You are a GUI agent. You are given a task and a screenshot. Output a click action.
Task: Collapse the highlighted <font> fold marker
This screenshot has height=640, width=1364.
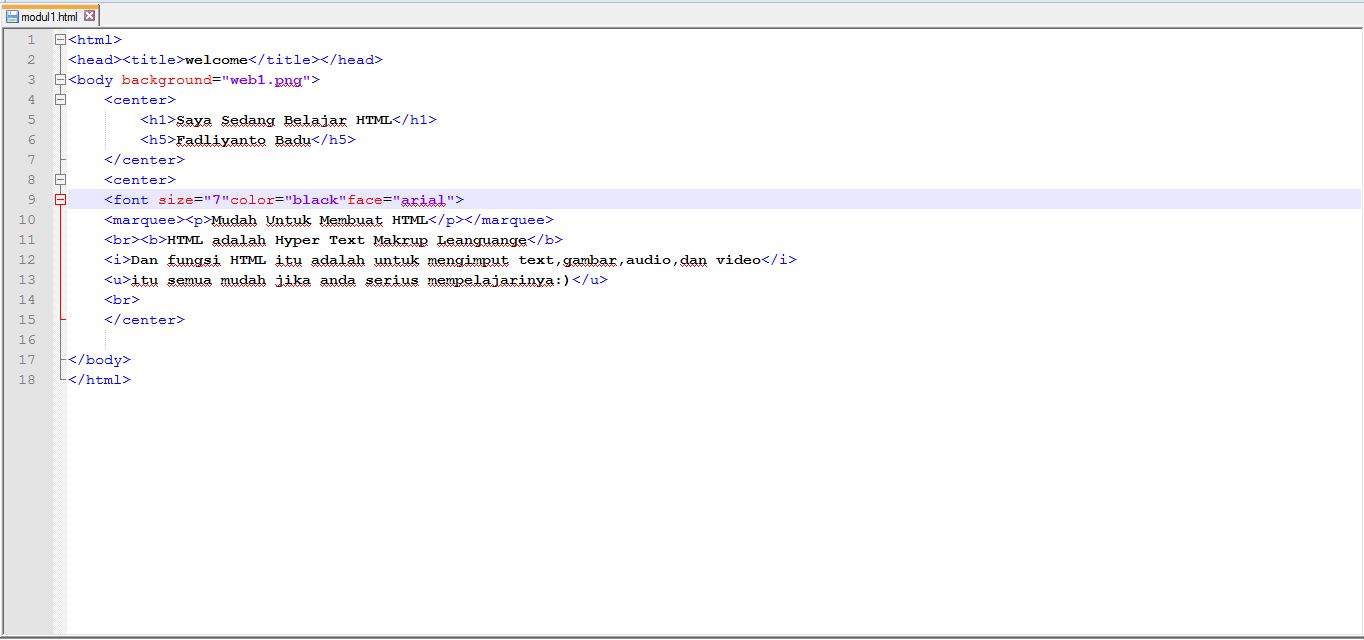click(x=60, y=199)
